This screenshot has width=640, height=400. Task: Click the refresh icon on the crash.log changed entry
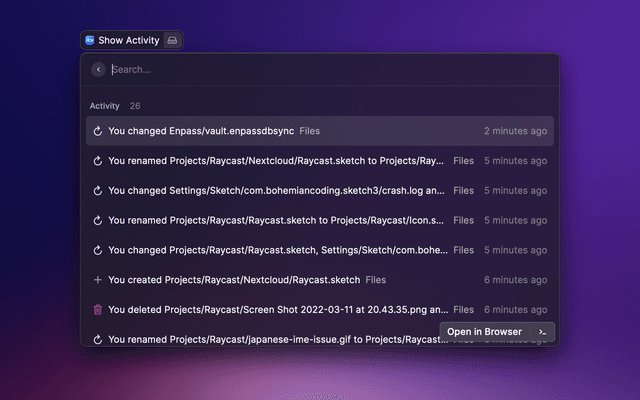pos(97,190)
